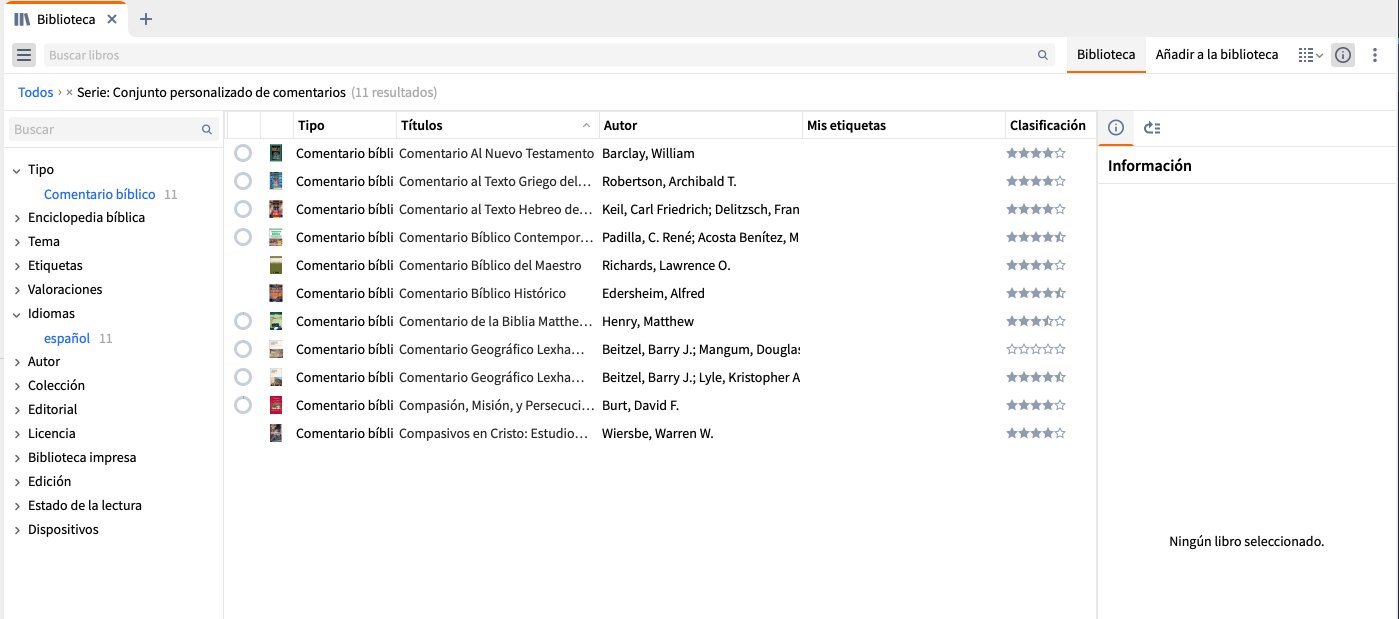This screenshot has width=1399, height=619.
Task: Select the info tab icon in side panel
Action: point(1117,127)
